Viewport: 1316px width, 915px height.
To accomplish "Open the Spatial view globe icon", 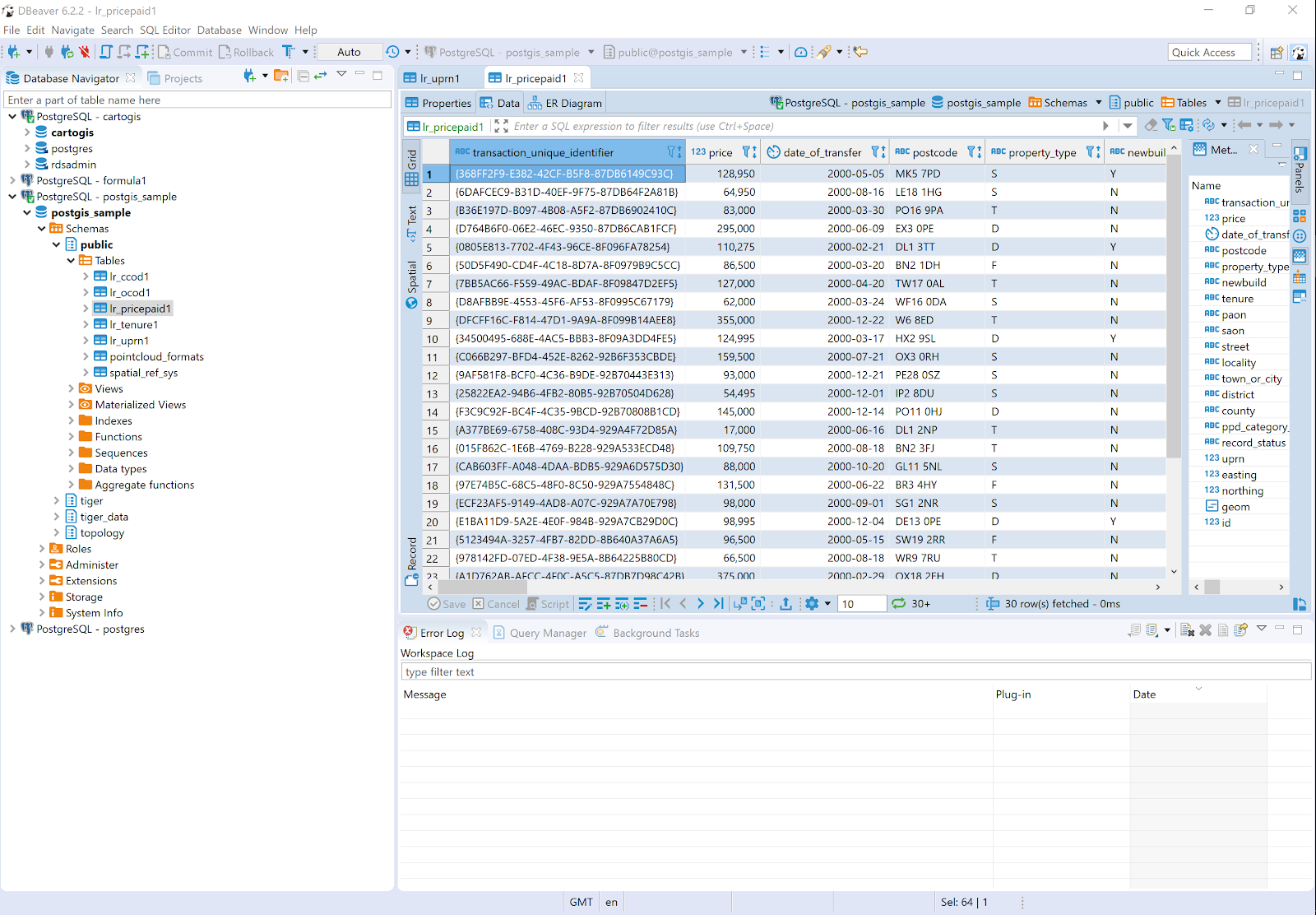I will pos(411,303).
